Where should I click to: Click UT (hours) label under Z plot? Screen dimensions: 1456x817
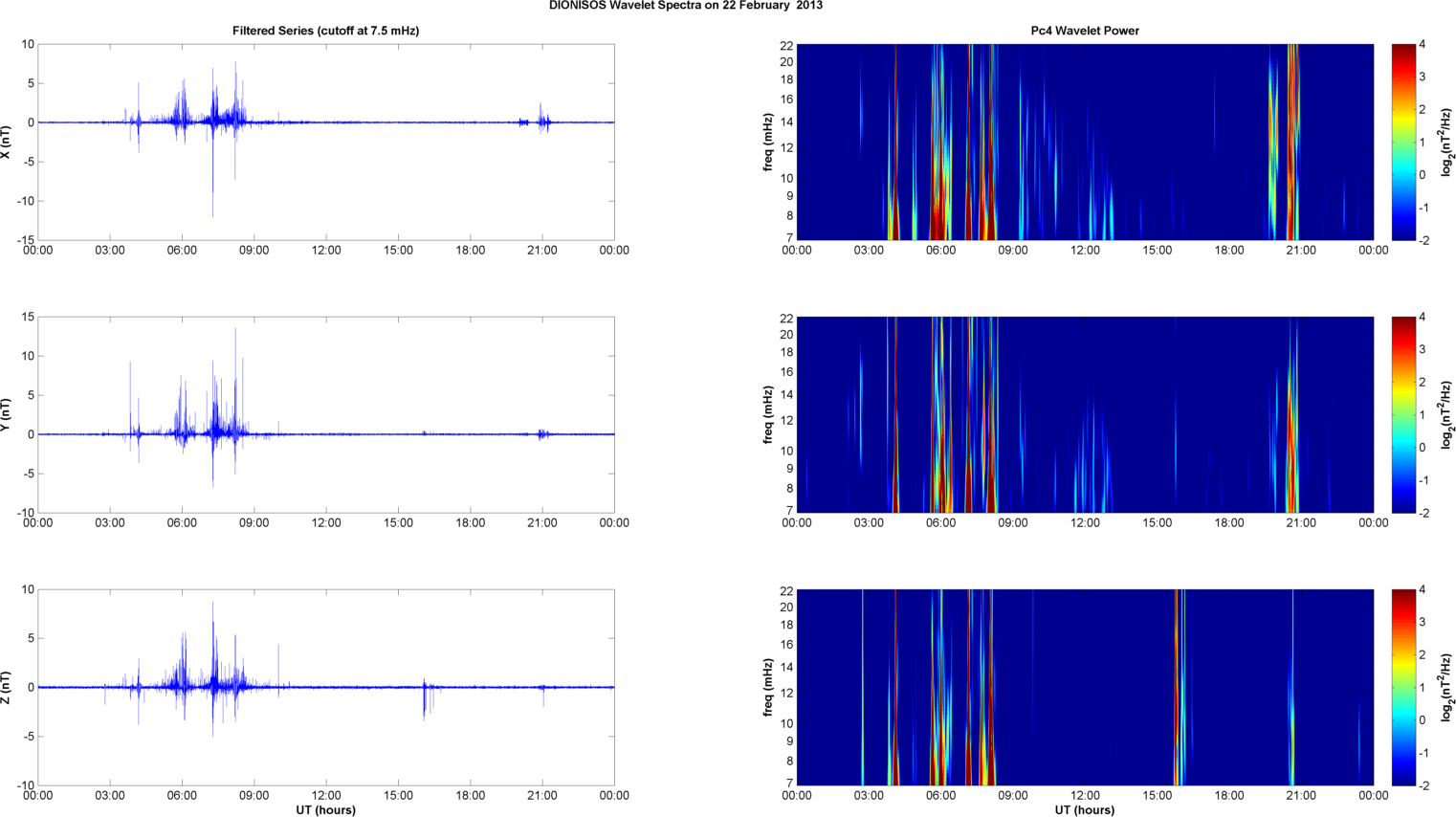[x=325, y=809]
